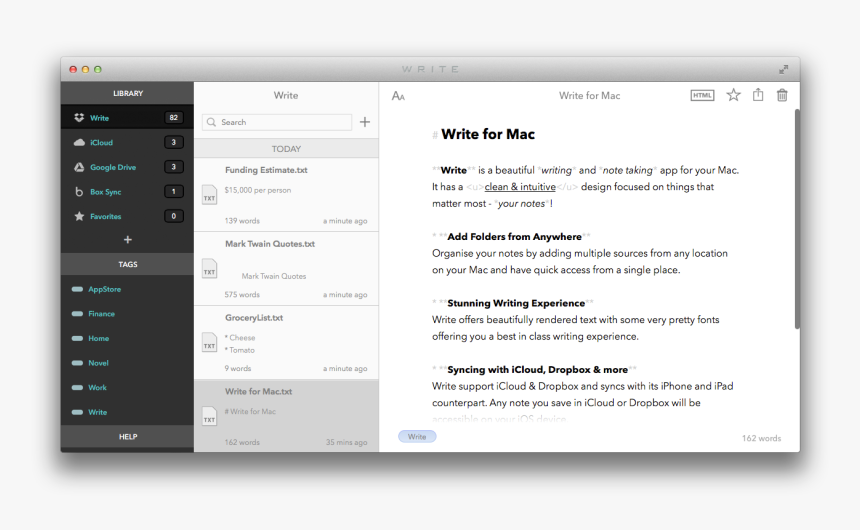Click the Favorites count badge 0
The height and width of the screenshot is (530, 860).
[173, 216]
